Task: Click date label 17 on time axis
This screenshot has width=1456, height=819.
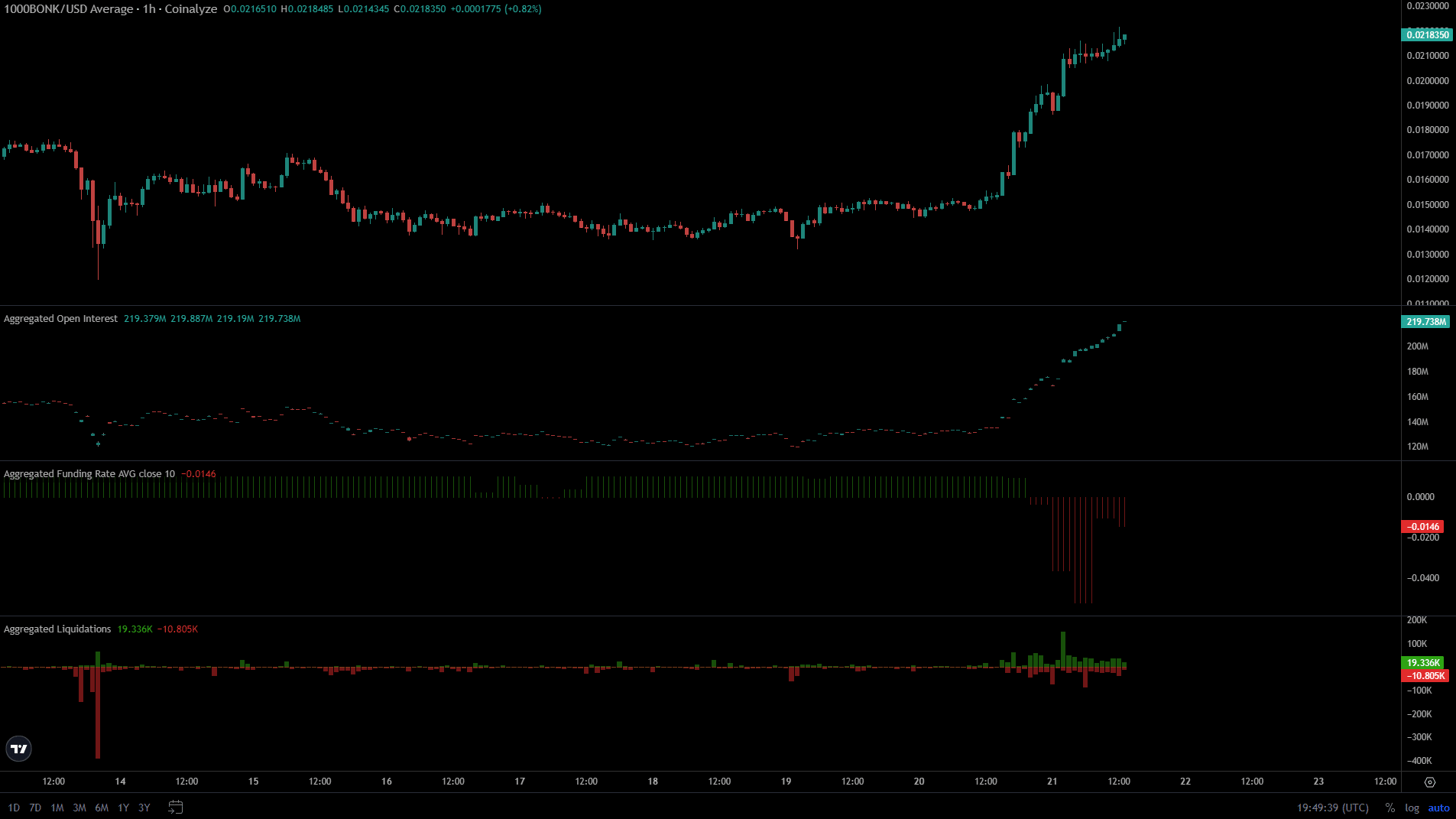Action: click(520, 782)
